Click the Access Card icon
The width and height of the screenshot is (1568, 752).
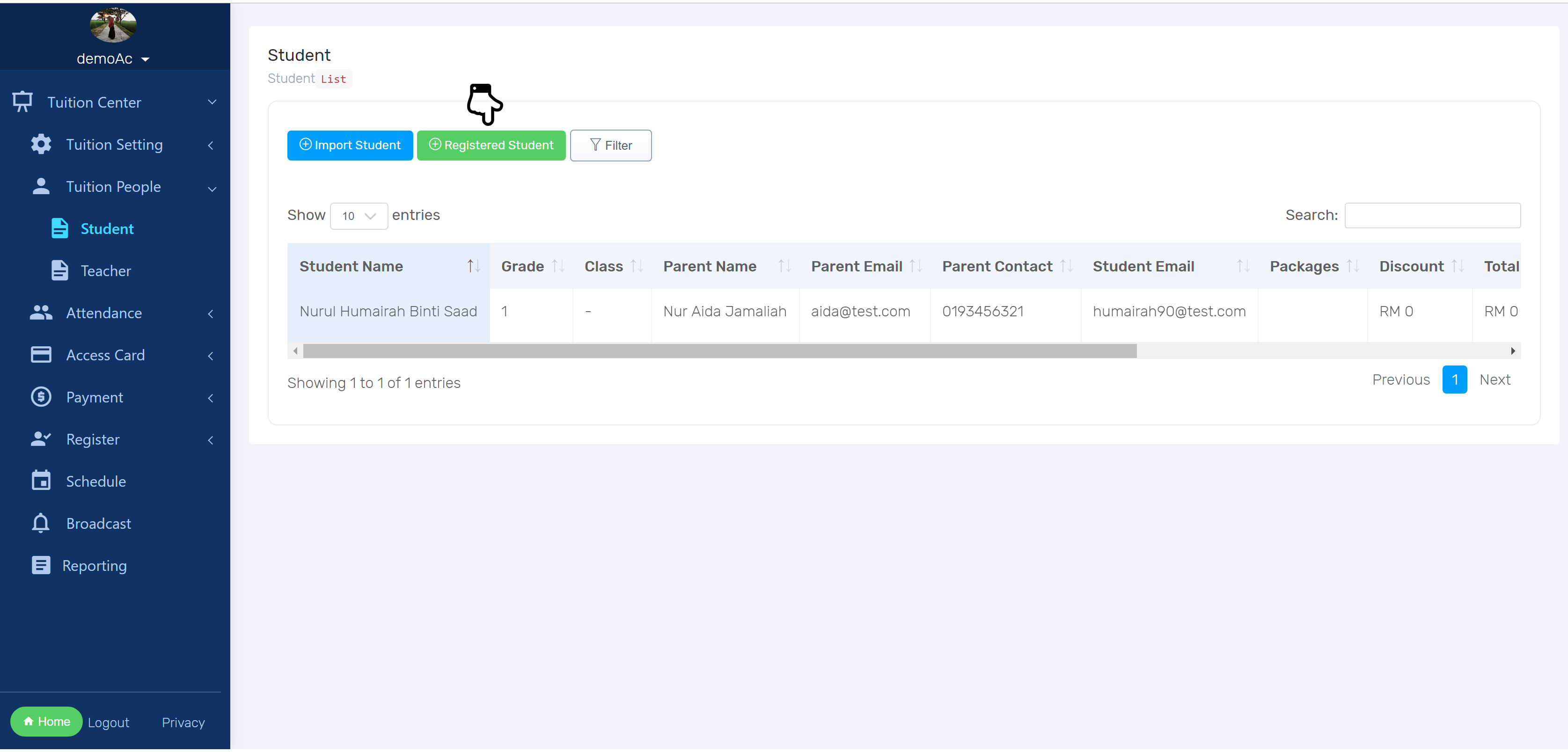[x=41, y=355]
